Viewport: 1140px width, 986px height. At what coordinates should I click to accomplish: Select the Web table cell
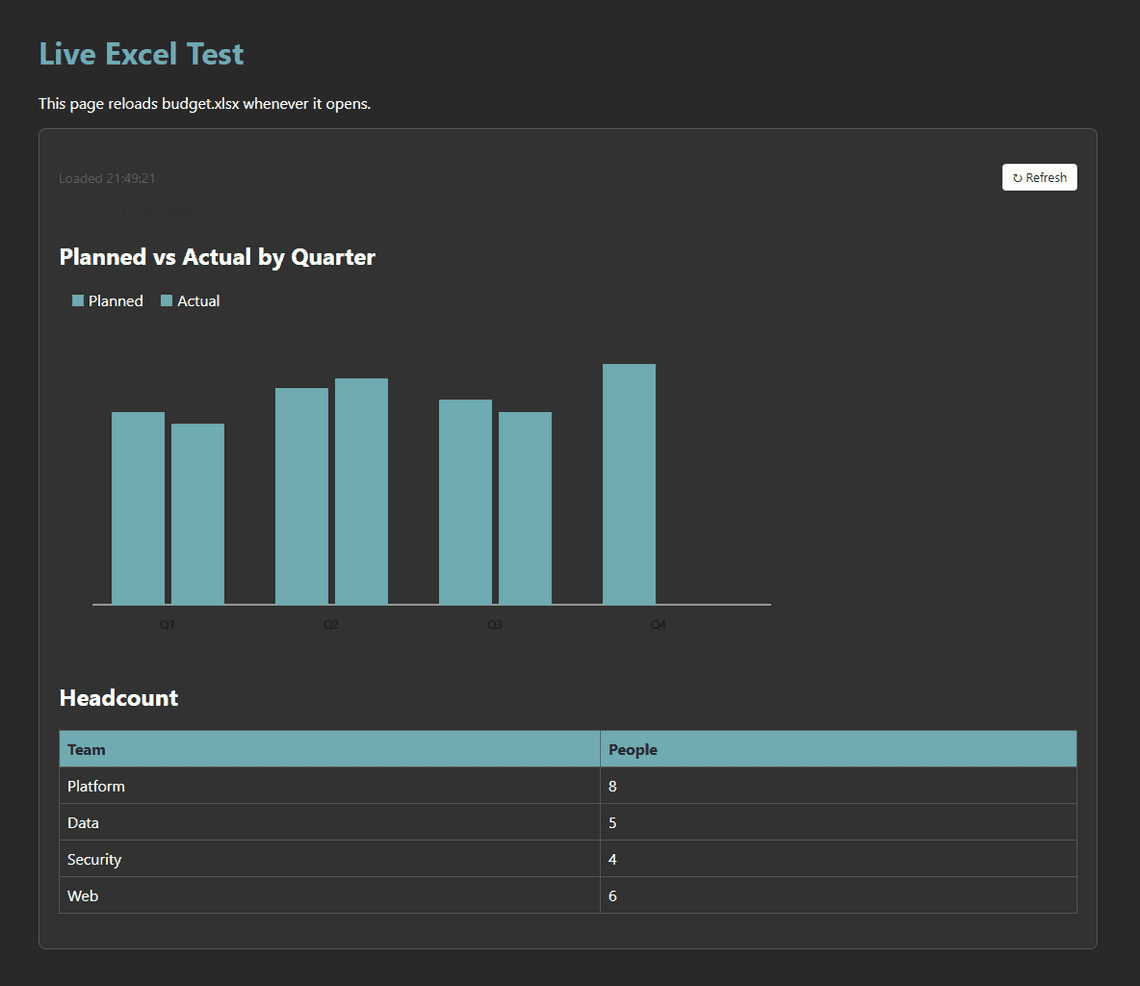coord(330,895)
